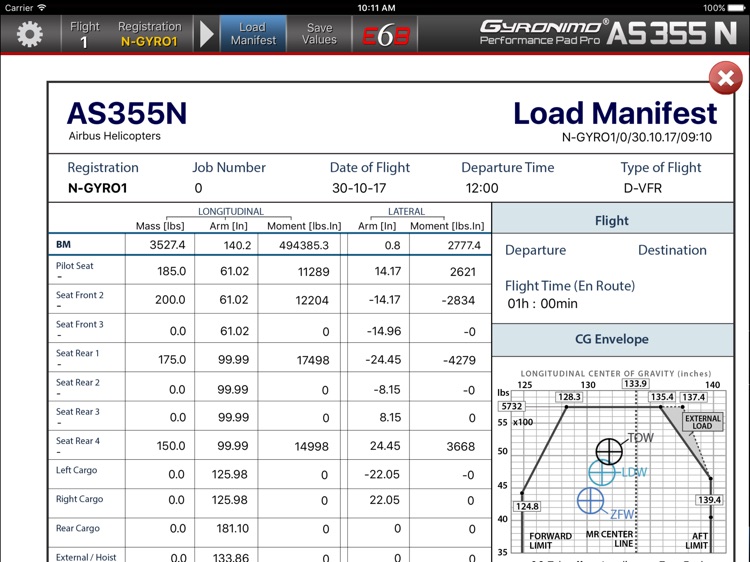Tap the EXTERNAL LOAD label on chart
The width and height of the screenshot is (750, 562).
pyautogui.click(x=702, y=422)
